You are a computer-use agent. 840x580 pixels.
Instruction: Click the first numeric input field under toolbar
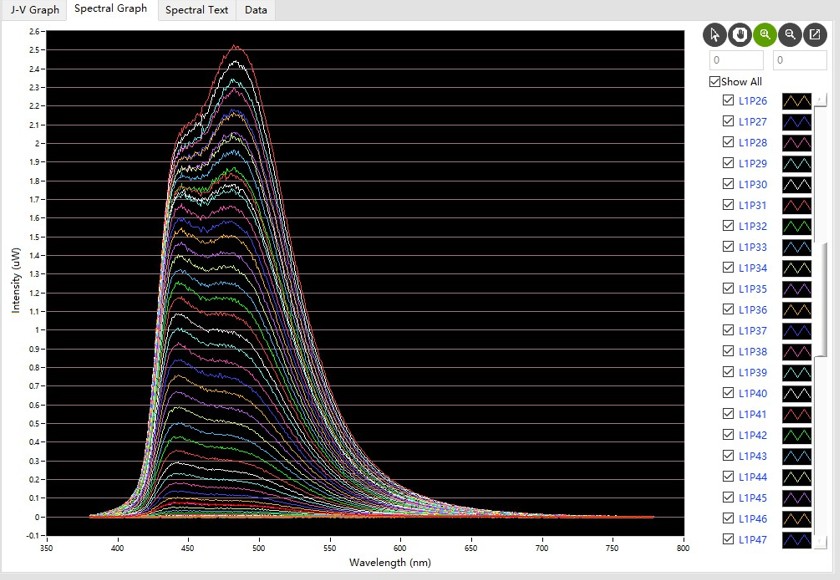click(737, 60)
